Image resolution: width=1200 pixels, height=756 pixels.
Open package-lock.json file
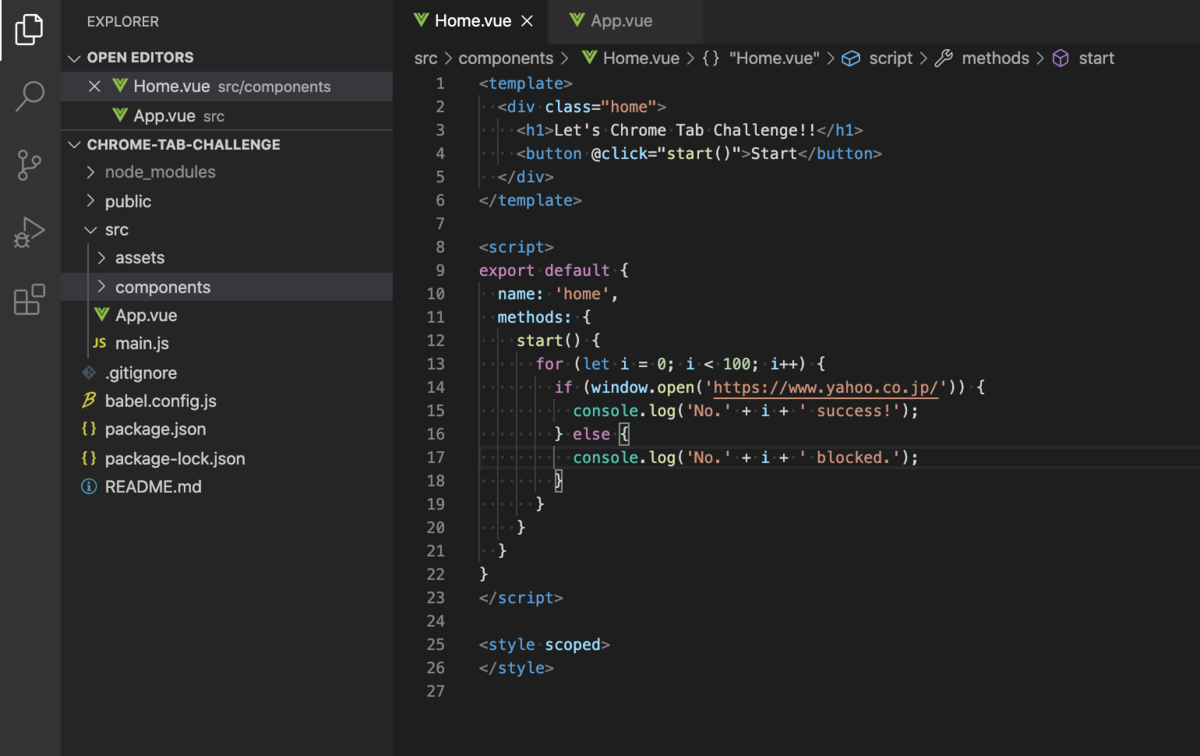point(227,459)
